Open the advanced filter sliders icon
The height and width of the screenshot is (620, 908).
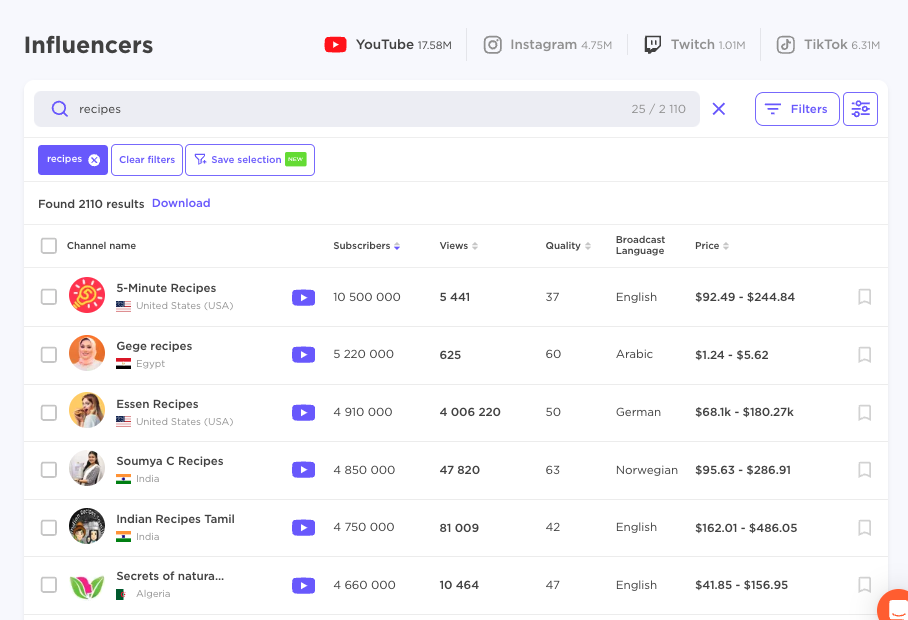tap(860, 109)
